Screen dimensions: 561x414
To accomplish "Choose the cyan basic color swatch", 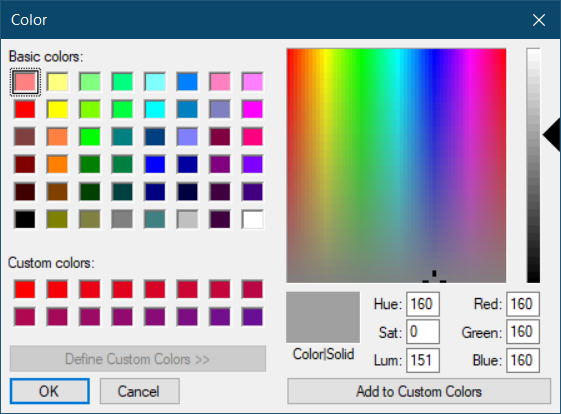I will coord(155,109).
